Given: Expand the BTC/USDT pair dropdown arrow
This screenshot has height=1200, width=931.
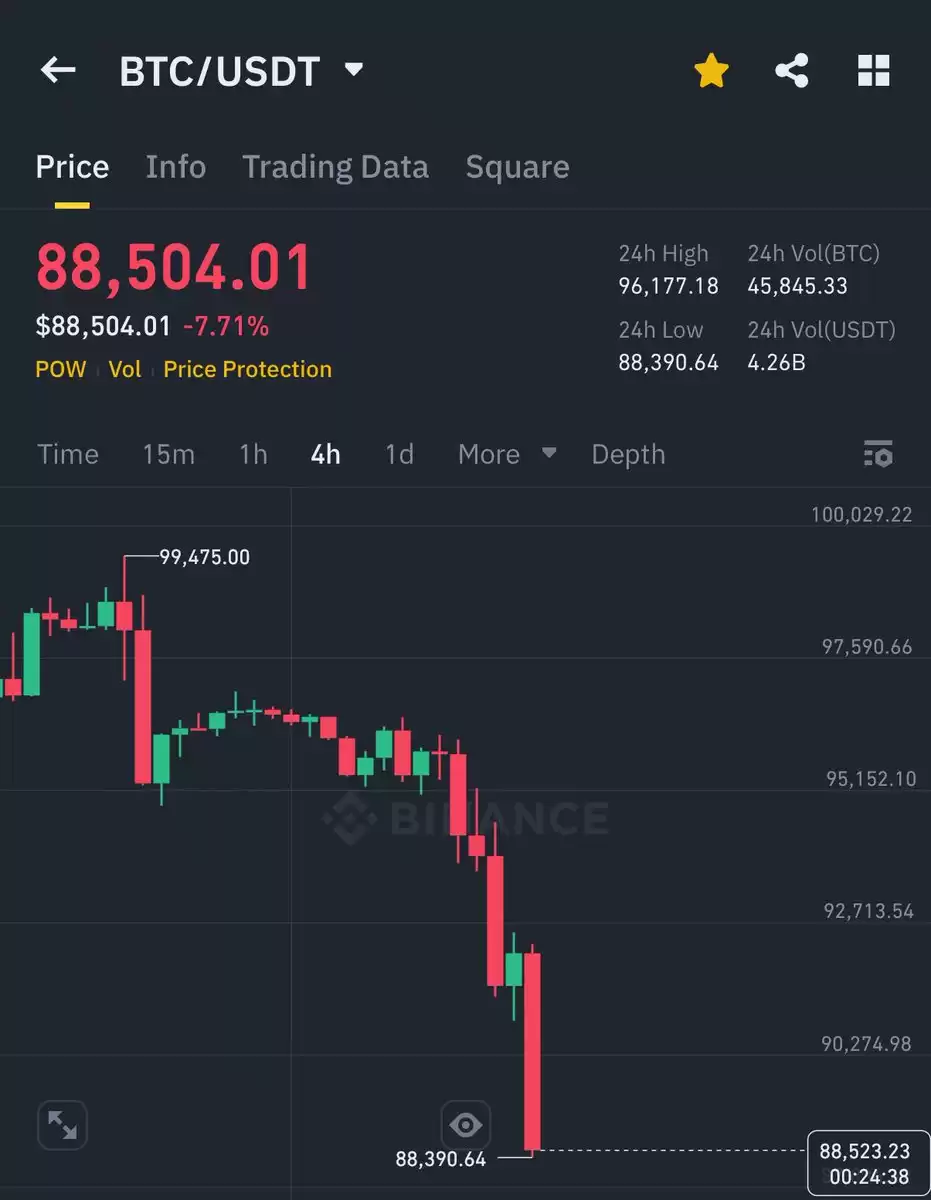Looking at the screenshot, I should coord(353,70).
